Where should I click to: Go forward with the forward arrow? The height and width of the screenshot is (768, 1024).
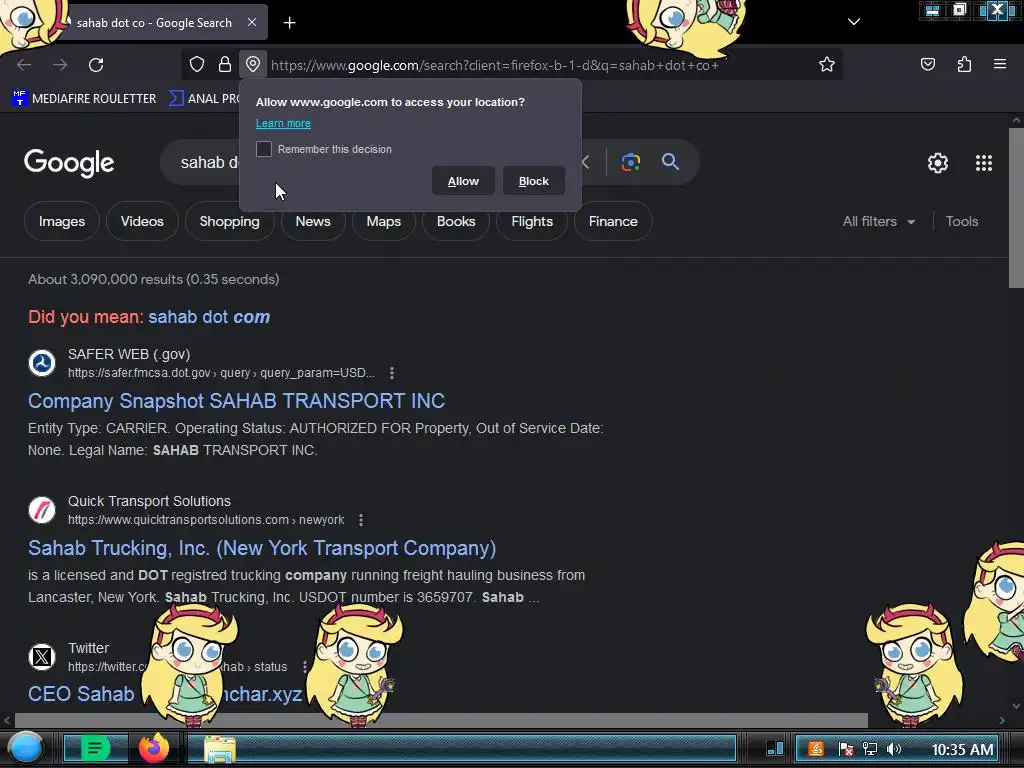point(60,65)
